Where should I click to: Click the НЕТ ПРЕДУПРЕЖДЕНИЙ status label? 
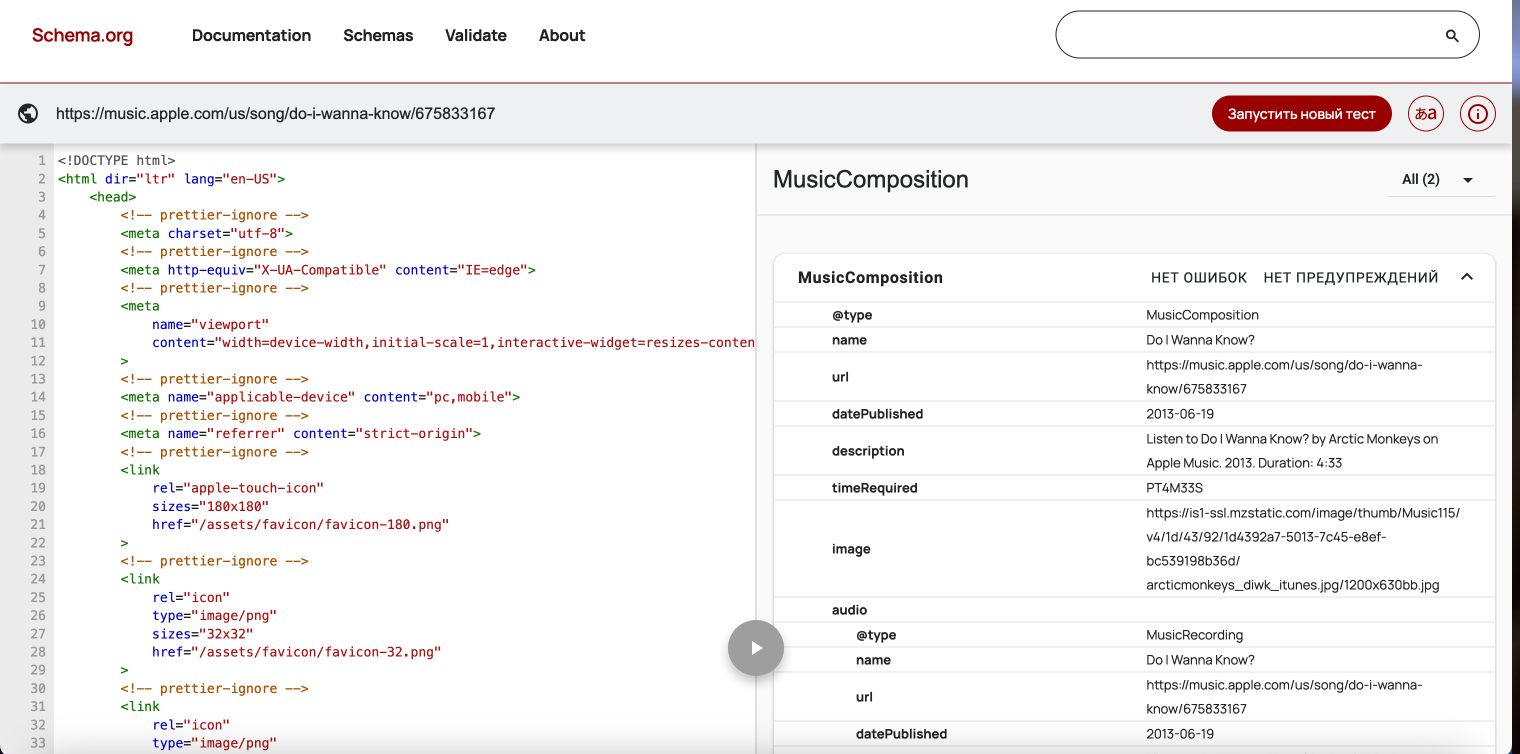1350,278
